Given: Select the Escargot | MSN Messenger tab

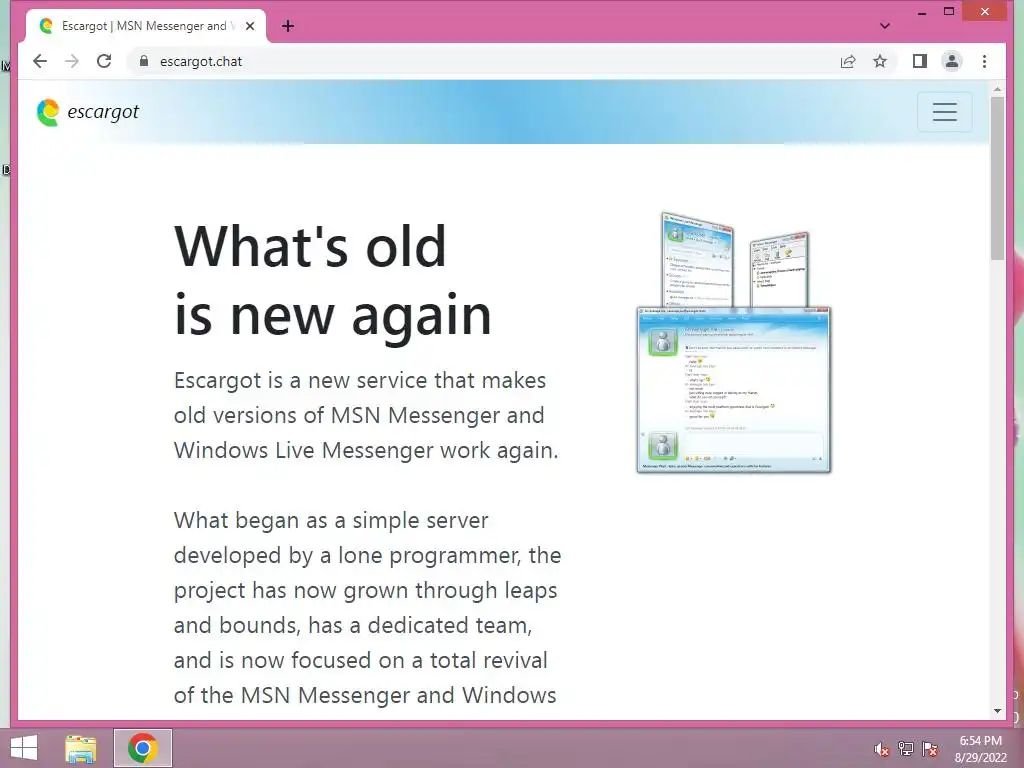Looking at the screenshot, I should pos(146,26).
